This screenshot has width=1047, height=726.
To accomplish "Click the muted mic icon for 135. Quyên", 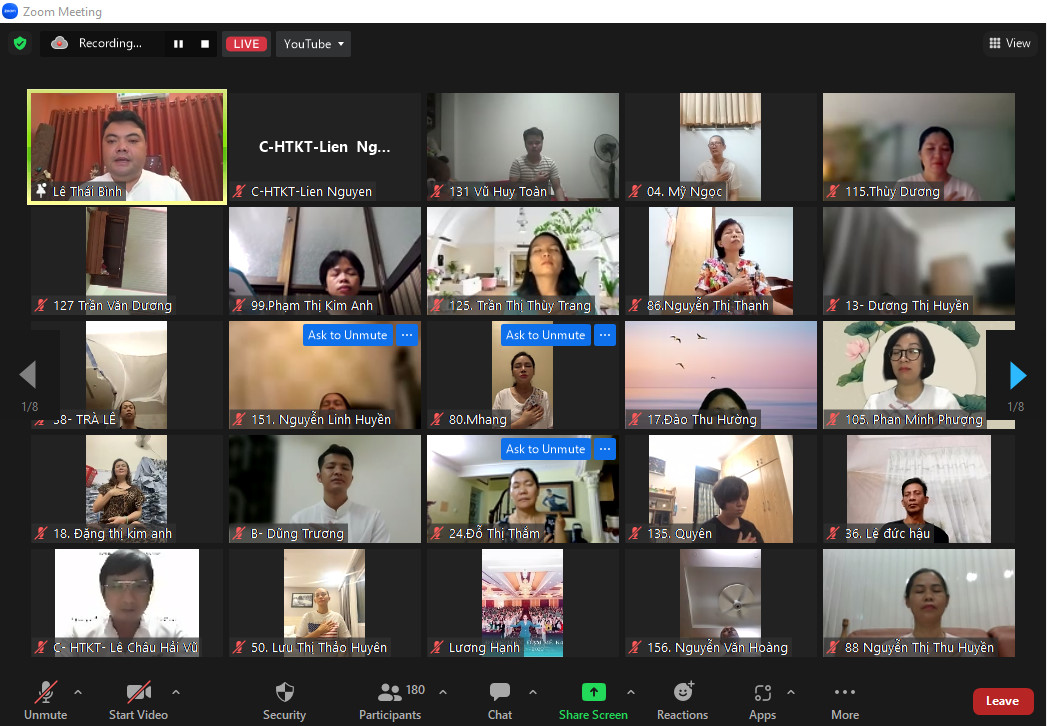I will tap(636, 534).
